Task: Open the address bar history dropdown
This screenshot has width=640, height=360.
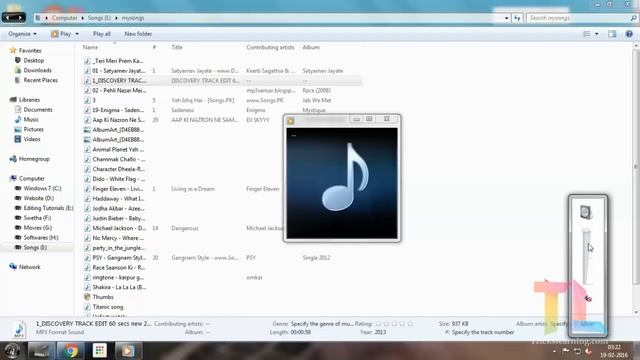Action: tap(507, 18)
